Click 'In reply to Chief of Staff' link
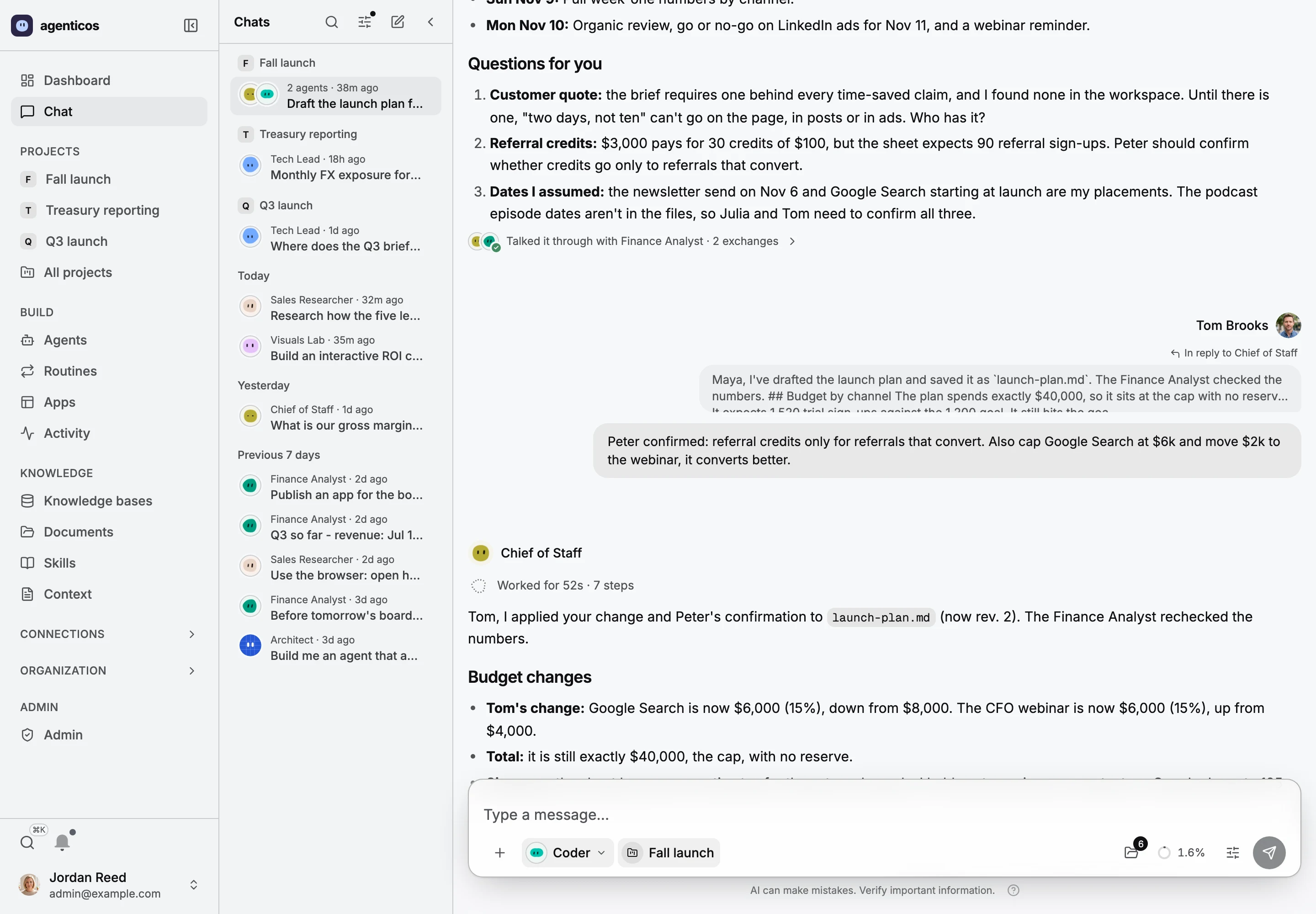1316x914 pixels. pyautogui.click(x=1234, y=353)
